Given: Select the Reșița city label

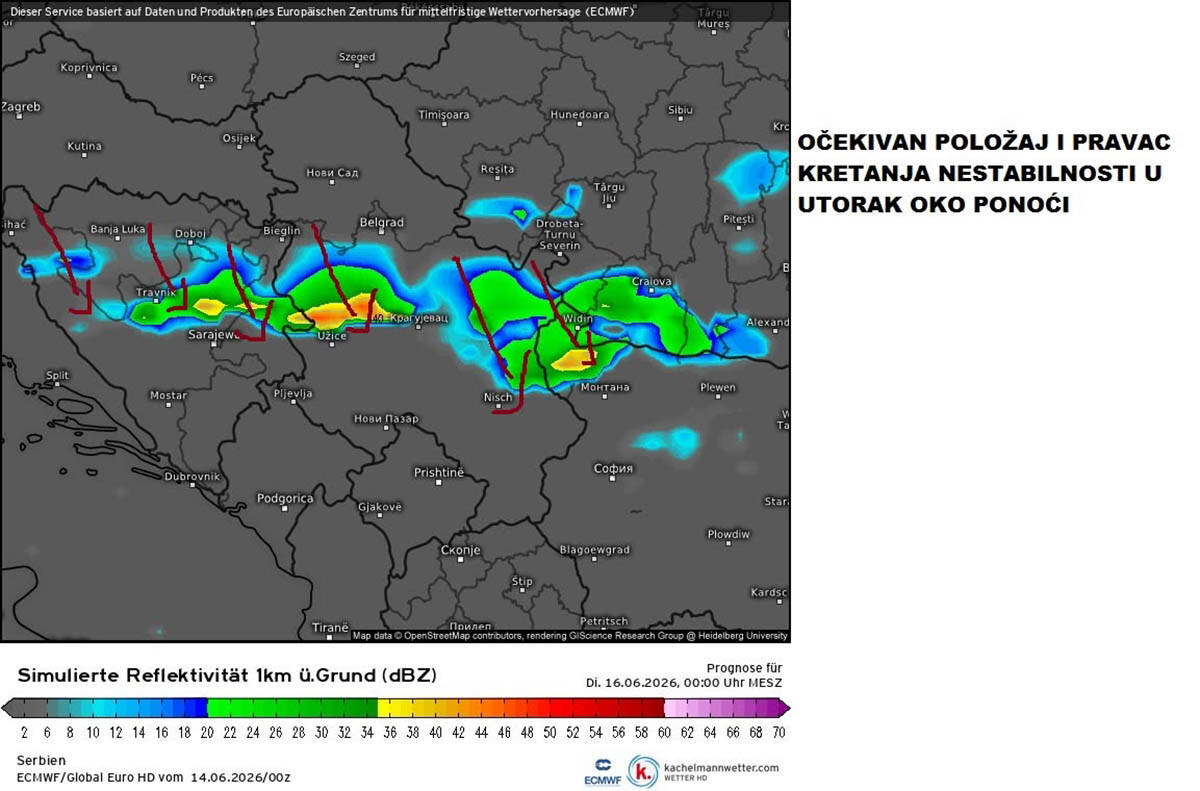Looking at the screenshot, I should 497,169.
